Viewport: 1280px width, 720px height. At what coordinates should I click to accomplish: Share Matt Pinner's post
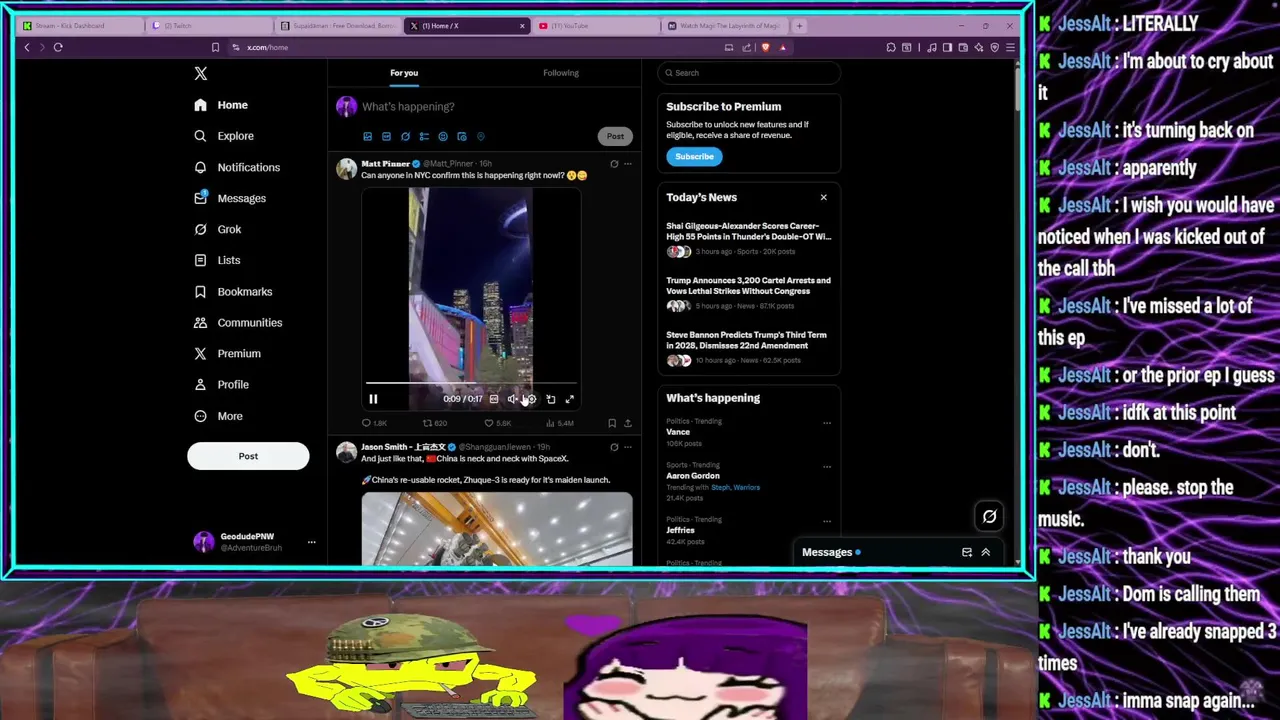[x=628, y=423]
